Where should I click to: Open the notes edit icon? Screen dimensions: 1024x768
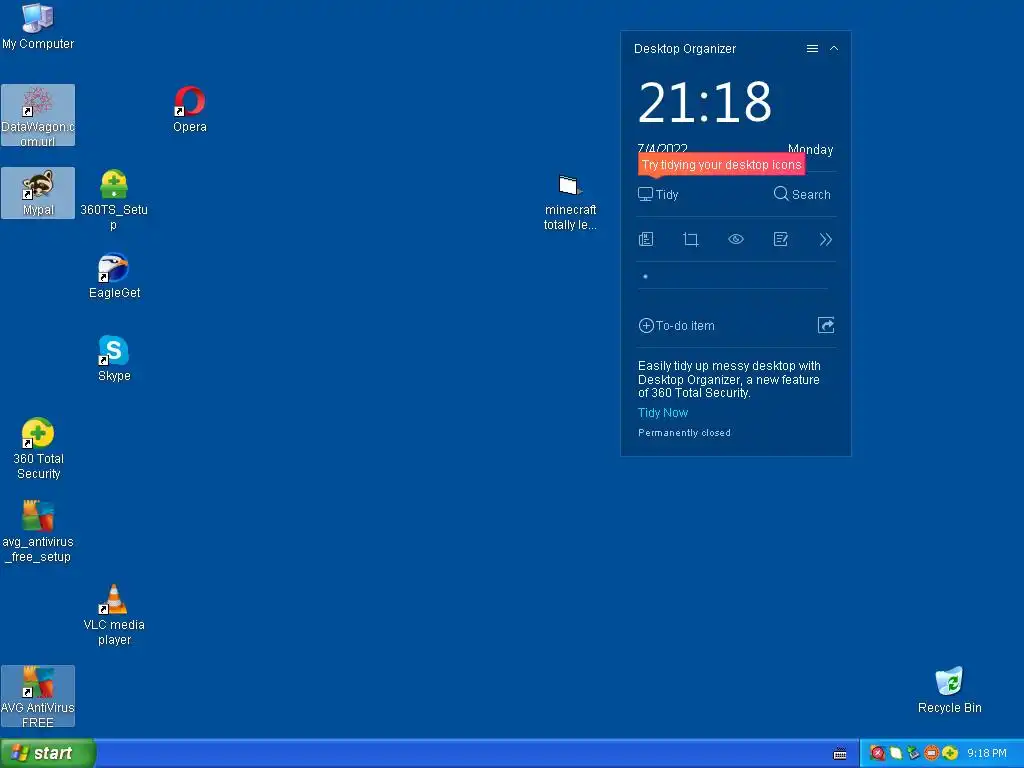tap(780, 239)
